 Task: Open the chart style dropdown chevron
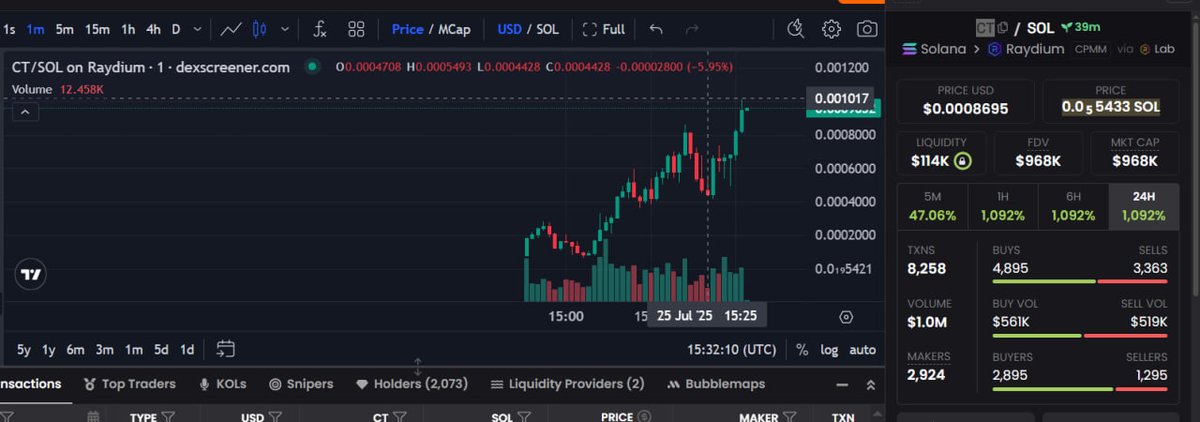286,29
